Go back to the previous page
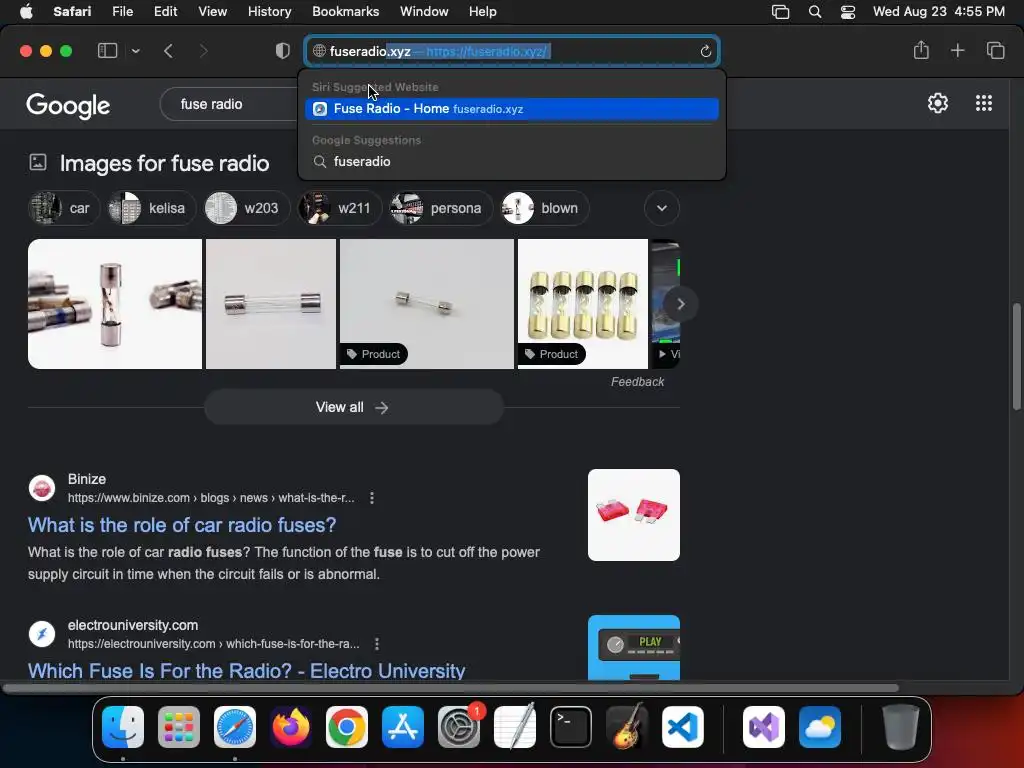Image resolution: width=1024 pixels, height=768 pixels. click(x=168, y=51)
